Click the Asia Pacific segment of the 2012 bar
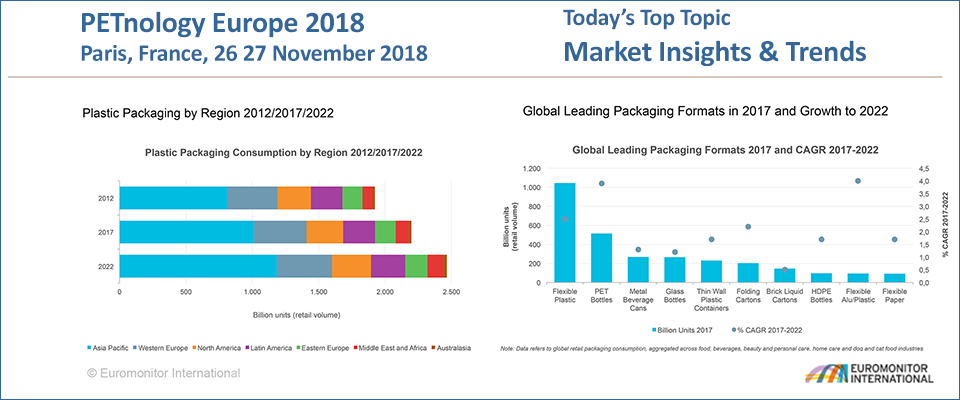Image resolution: width=960 pixels, height=400 pixels. 173,197
